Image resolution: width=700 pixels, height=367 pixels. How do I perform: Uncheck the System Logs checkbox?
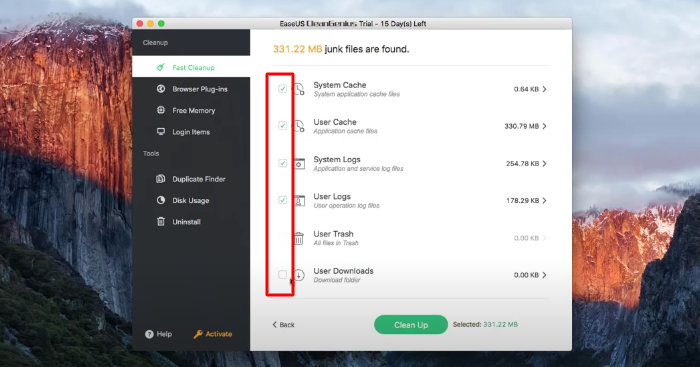(x=283, y=163)
